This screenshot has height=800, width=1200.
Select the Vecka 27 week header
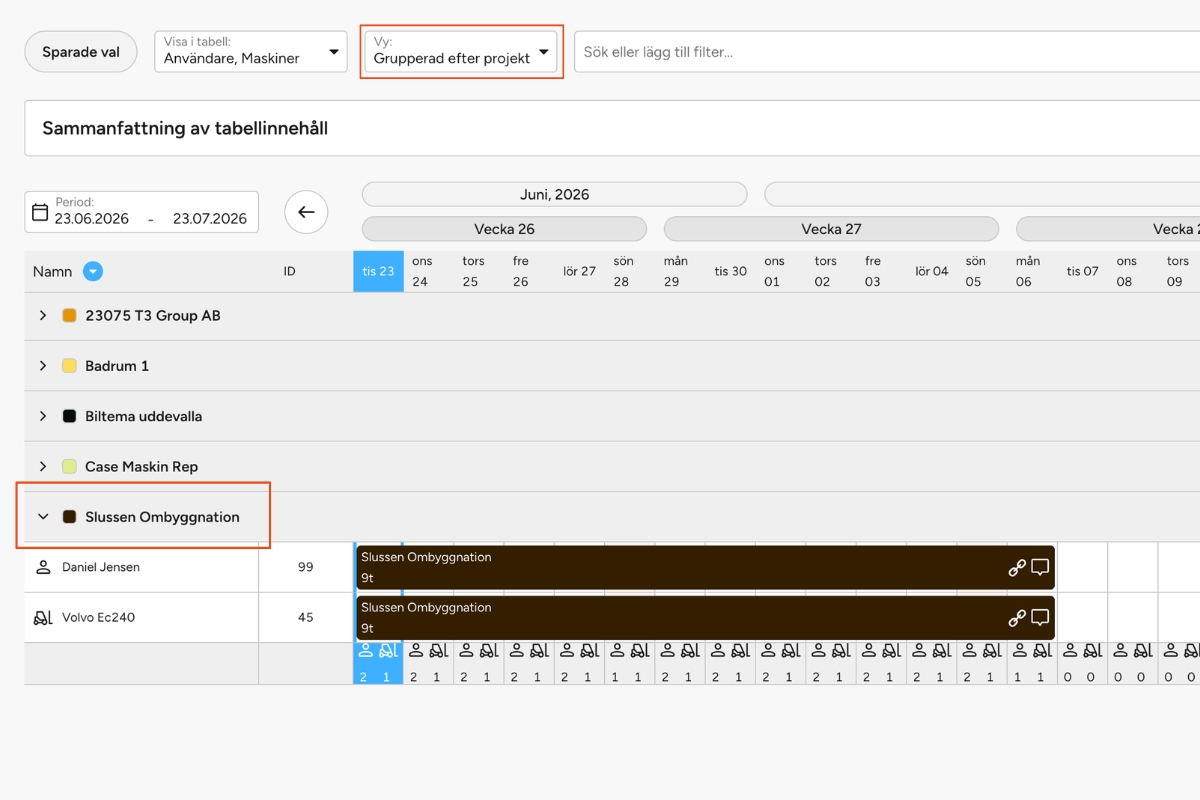coord(831,229)
